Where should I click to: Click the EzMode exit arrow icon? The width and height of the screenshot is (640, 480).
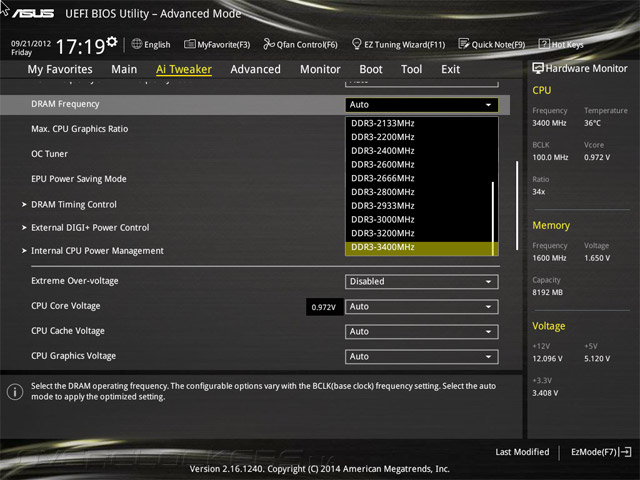click(x=625, y=452)
